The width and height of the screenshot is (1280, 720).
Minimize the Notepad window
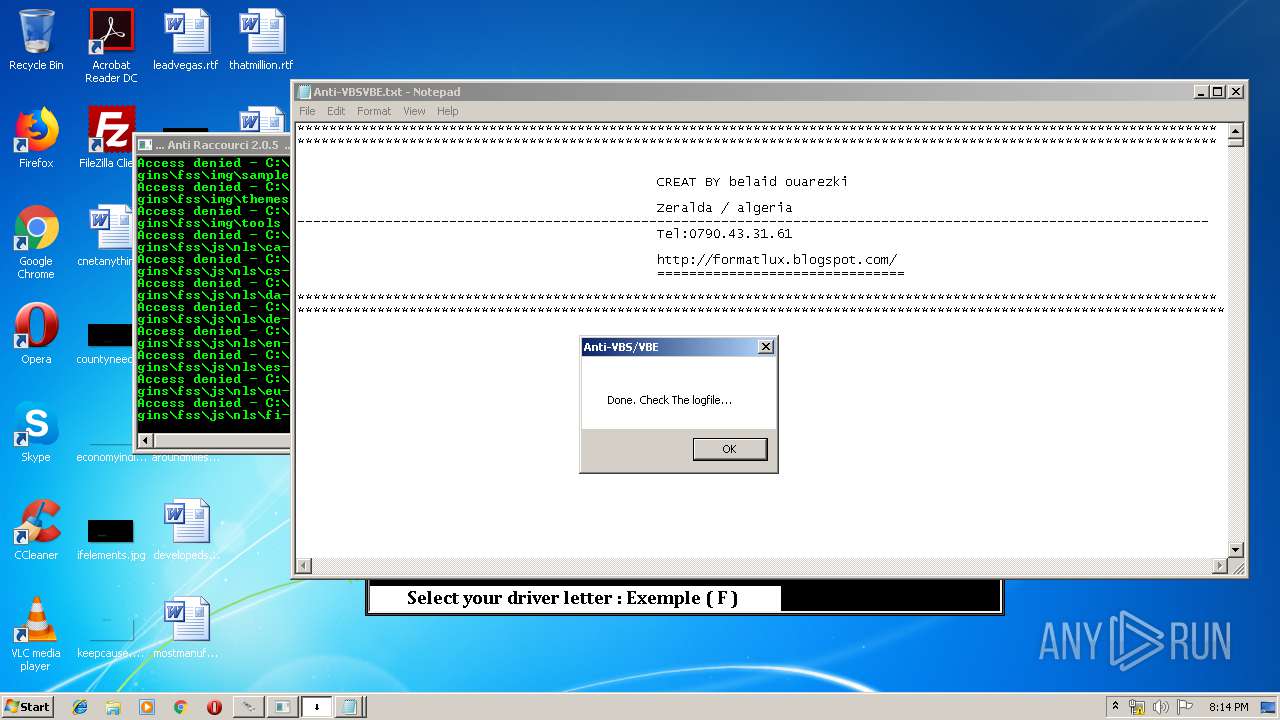pyautogui.click(x=1201, y=91)
